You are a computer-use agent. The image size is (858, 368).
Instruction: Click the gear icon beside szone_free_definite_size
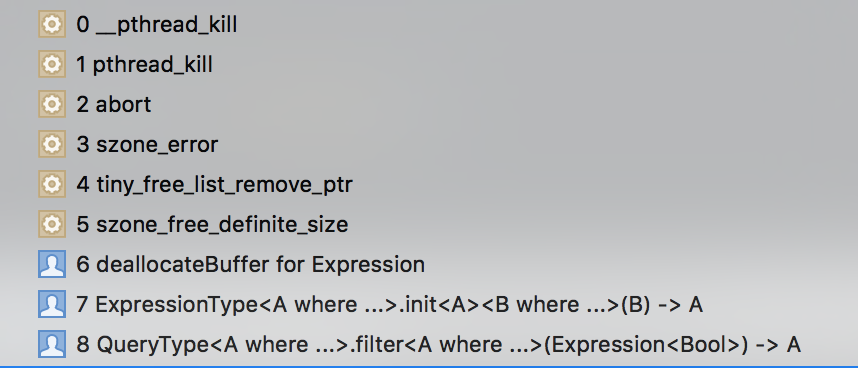[x=52, y=224]
